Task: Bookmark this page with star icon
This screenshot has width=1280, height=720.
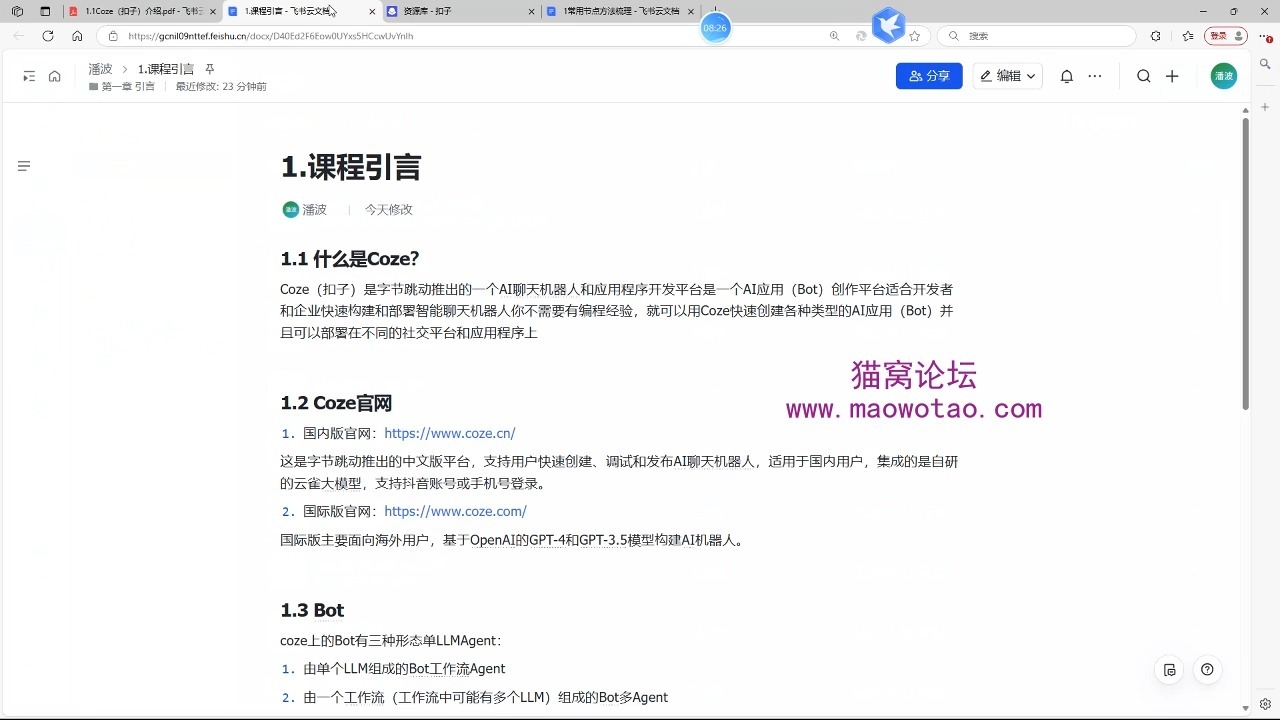Action: (914, 36)
